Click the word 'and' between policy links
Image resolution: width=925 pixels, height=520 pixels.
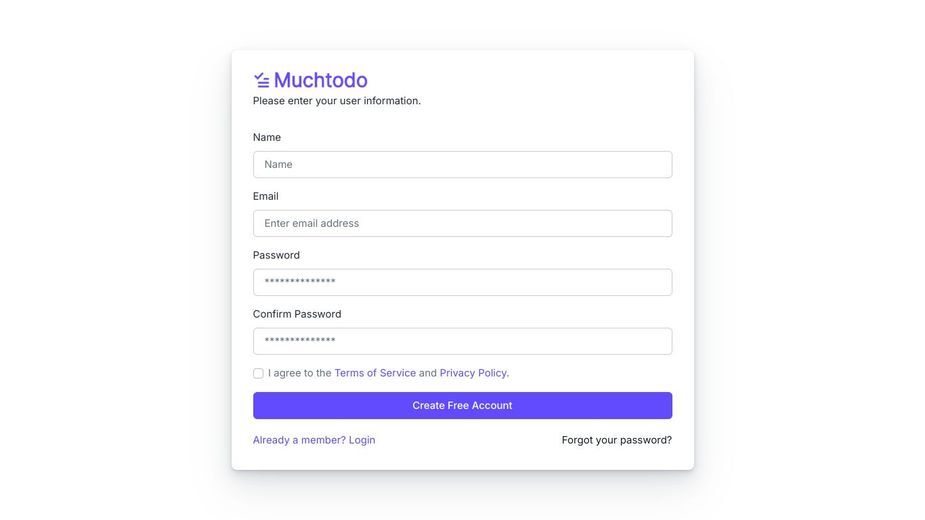pos(428,373)
